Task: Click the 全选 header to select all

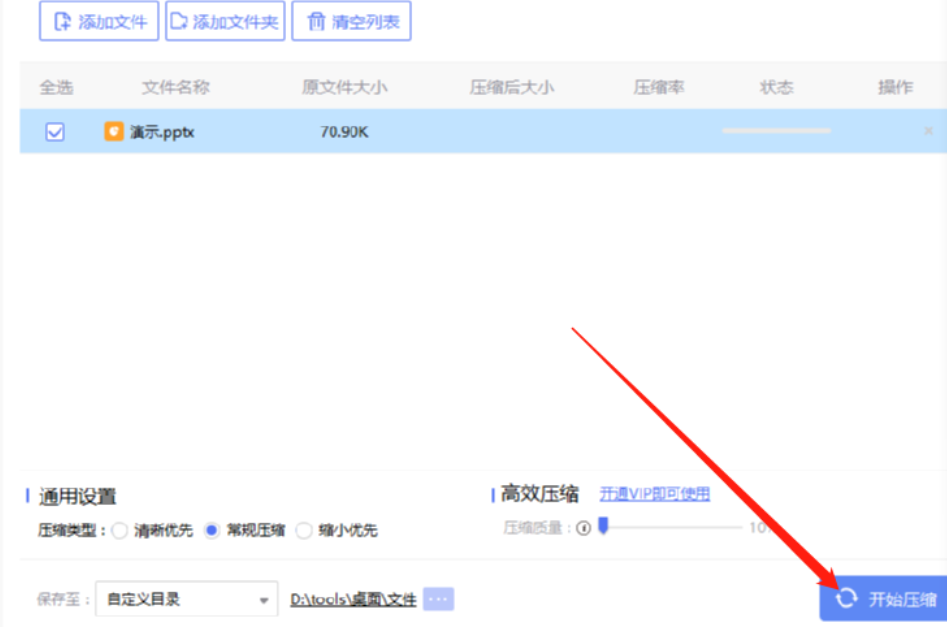Action: pos(56,88)
